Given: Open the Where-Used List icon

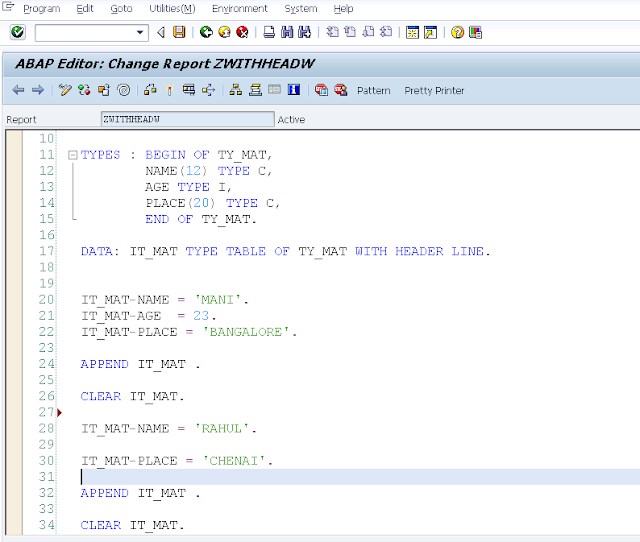Looking at the screenshot, I should [x=208, y=90].
